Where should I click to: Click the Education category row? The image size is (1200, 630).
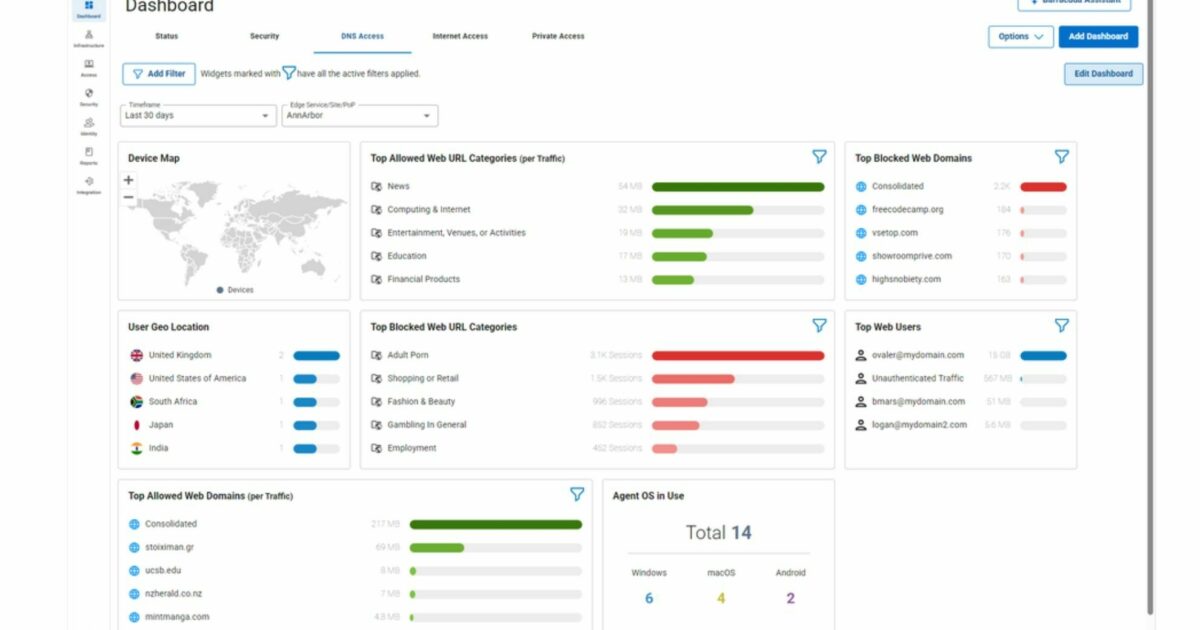point(597,256)
